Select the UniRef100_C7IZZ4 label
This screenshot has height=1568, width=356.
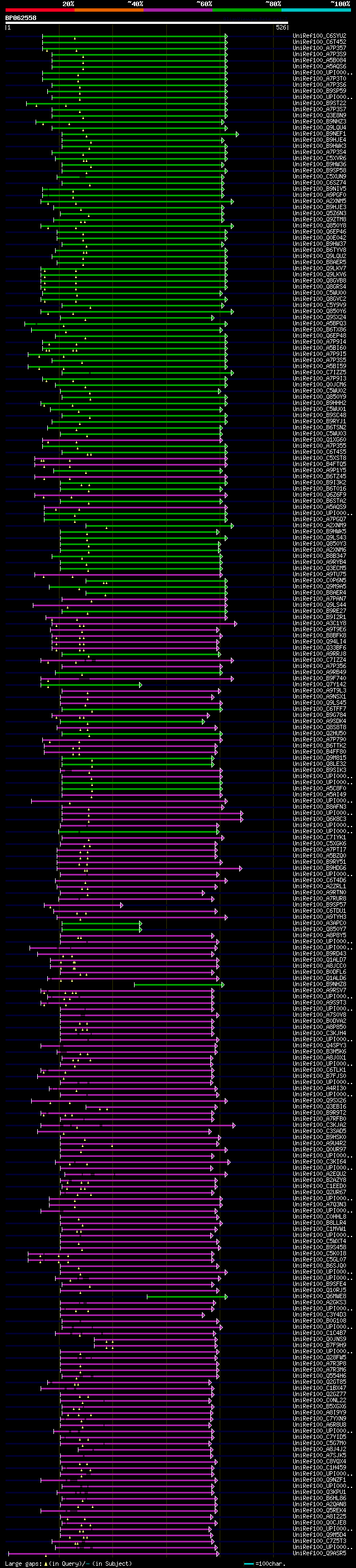tap(319, 660)
